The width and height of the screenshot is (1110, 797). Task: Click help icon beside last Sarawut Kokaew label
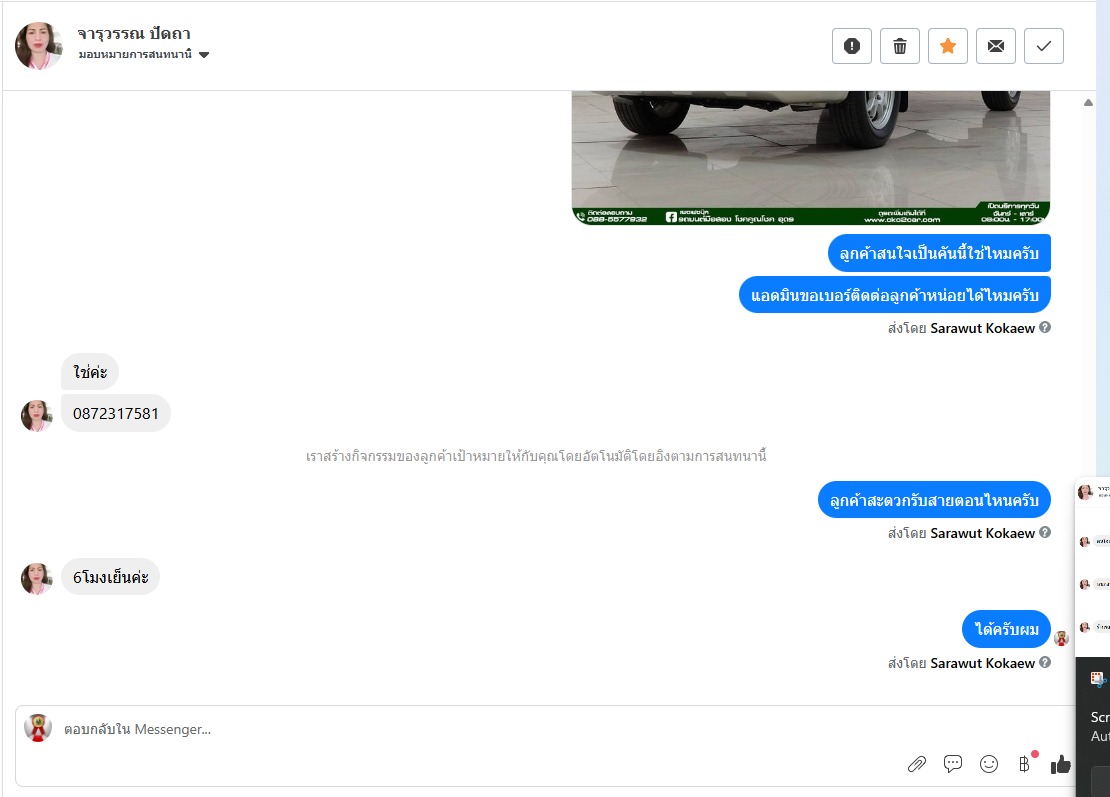point(1045,663)
